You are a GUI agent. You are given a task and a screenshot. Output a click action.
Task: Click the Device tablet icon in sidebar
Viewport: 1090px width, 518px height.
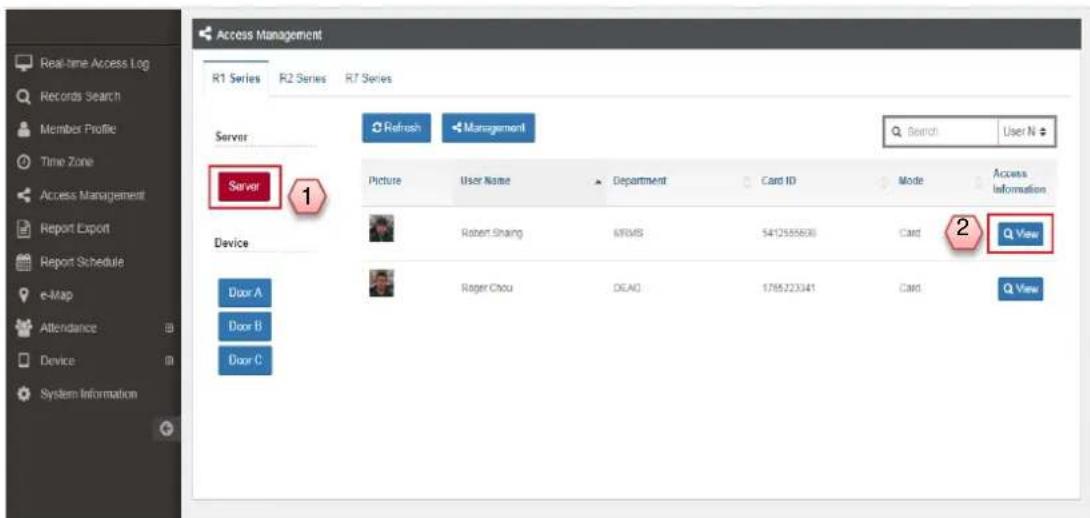click(22, 361)
